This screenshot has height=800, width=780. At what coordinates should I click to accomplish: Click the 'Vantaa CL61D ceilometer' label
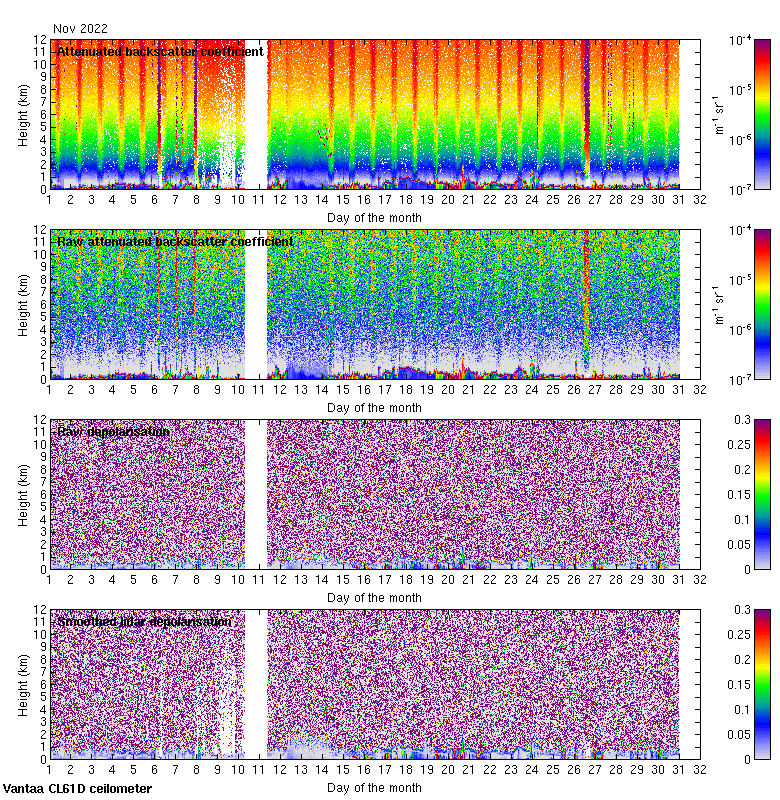pyautogui.click(x=77, y=789)
